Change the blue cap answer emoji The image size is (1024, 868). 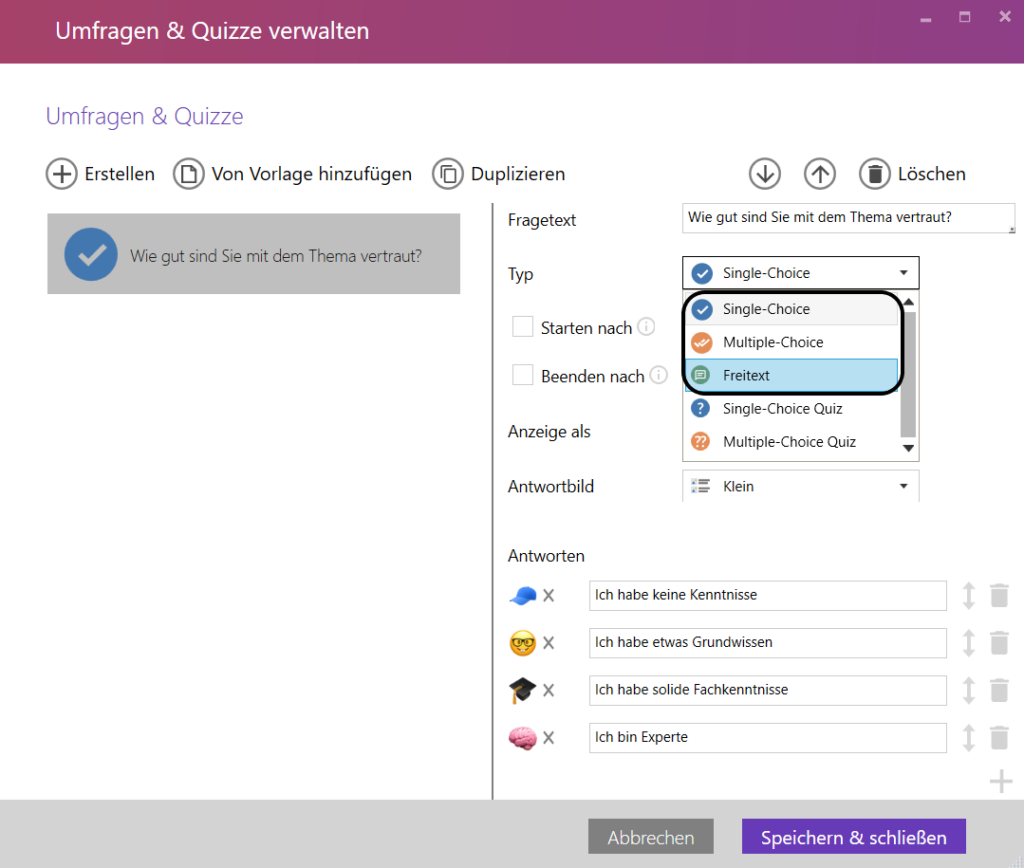point(522,595)
